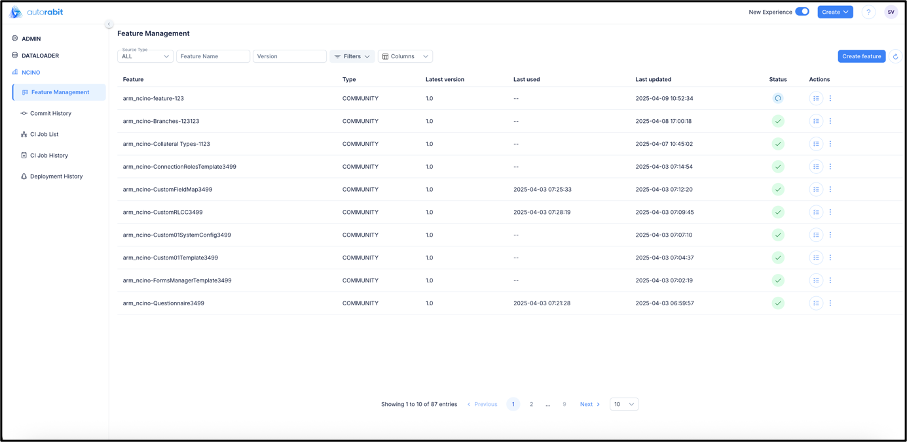Go to the Next page of entries
908x442 pixels.
pos(590,404)
